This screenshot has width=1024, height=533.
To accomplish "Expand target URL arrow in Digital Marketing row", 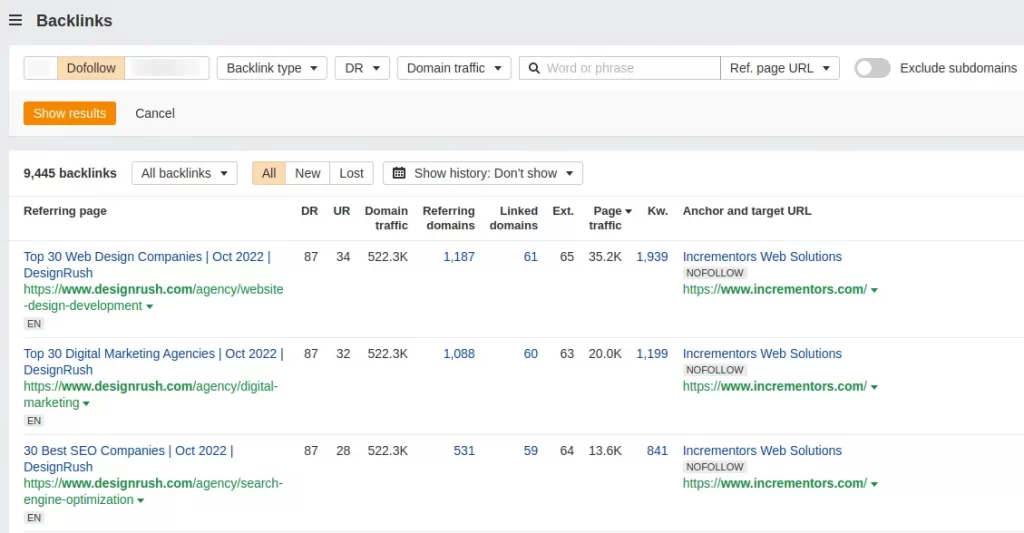I will (x=874, y=387).
